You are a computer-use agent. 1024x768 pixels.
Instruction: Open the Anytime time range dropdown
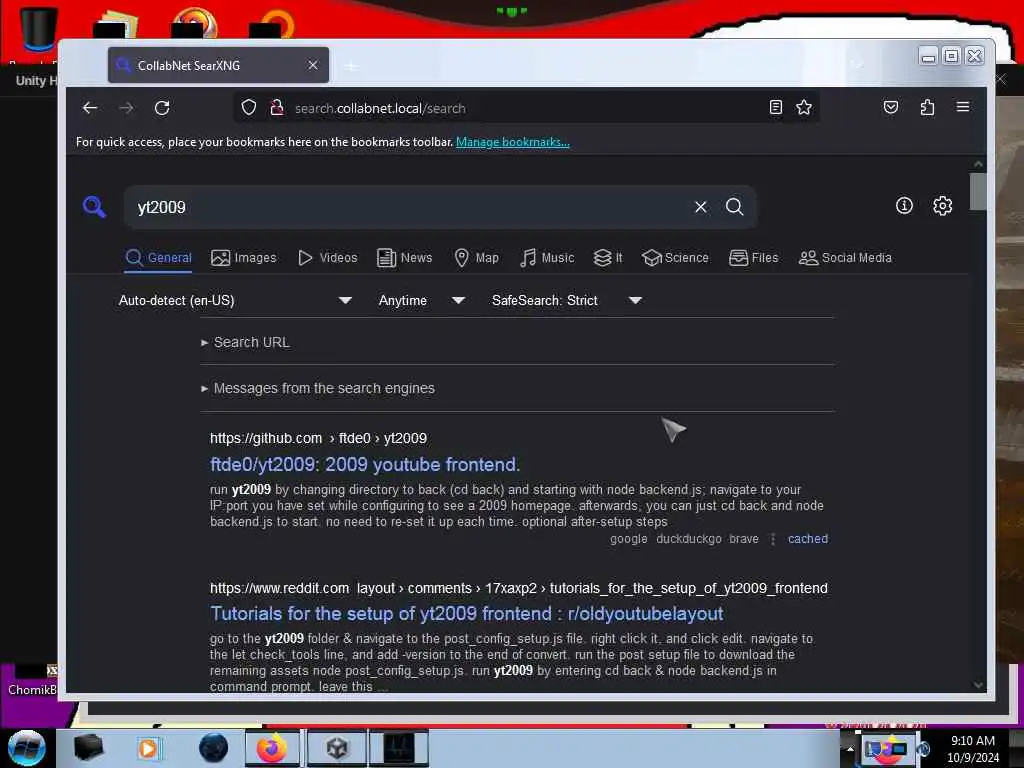click(x=422, y=300)
